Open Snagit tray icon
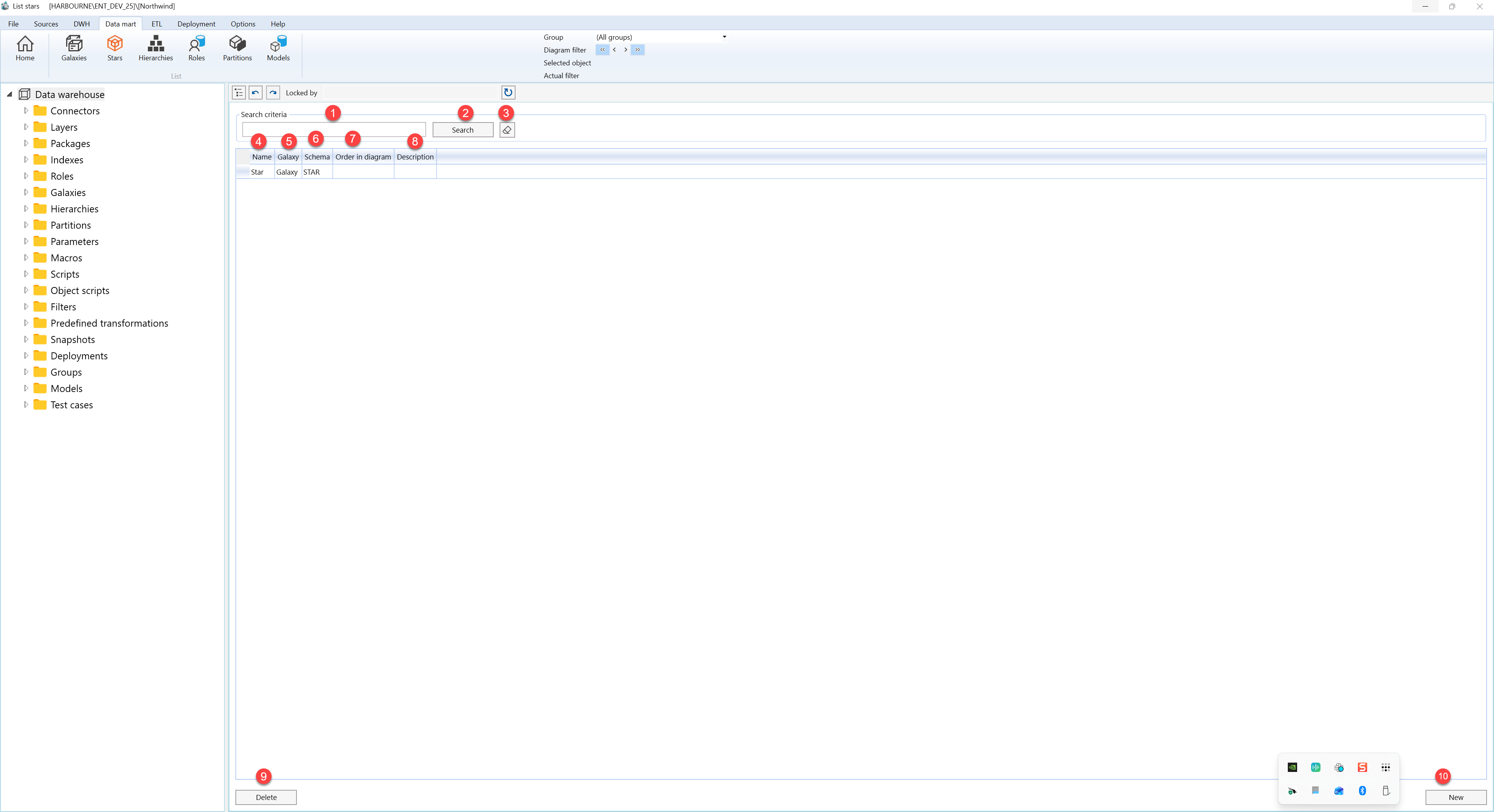The width and height of the screenshot is (1494, 812). (x=1362, y=767)
